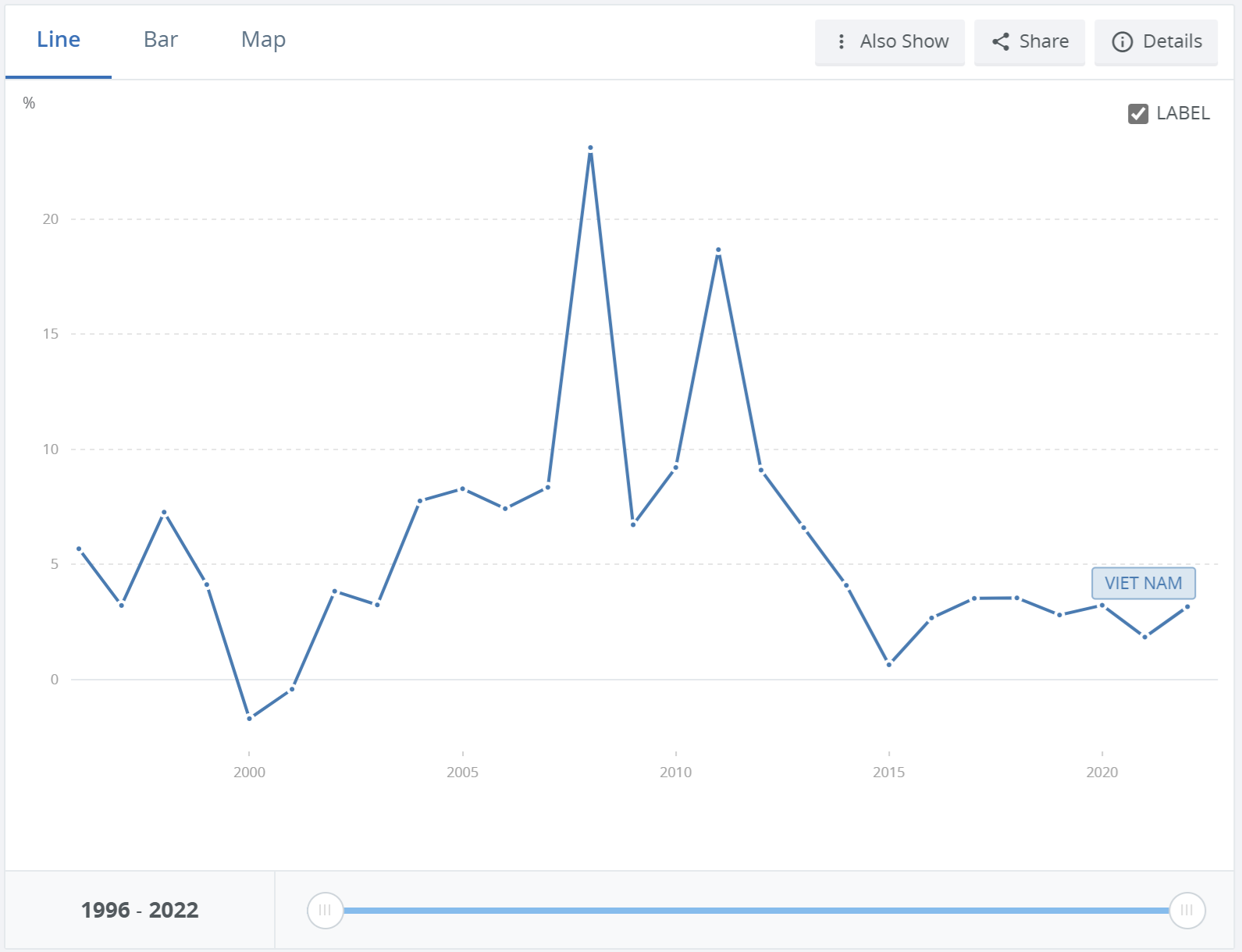This screenshot has height=952, width=1242.
Task: Open the Details panel button
Action: pyautogui.click(x=1155, y=42)
